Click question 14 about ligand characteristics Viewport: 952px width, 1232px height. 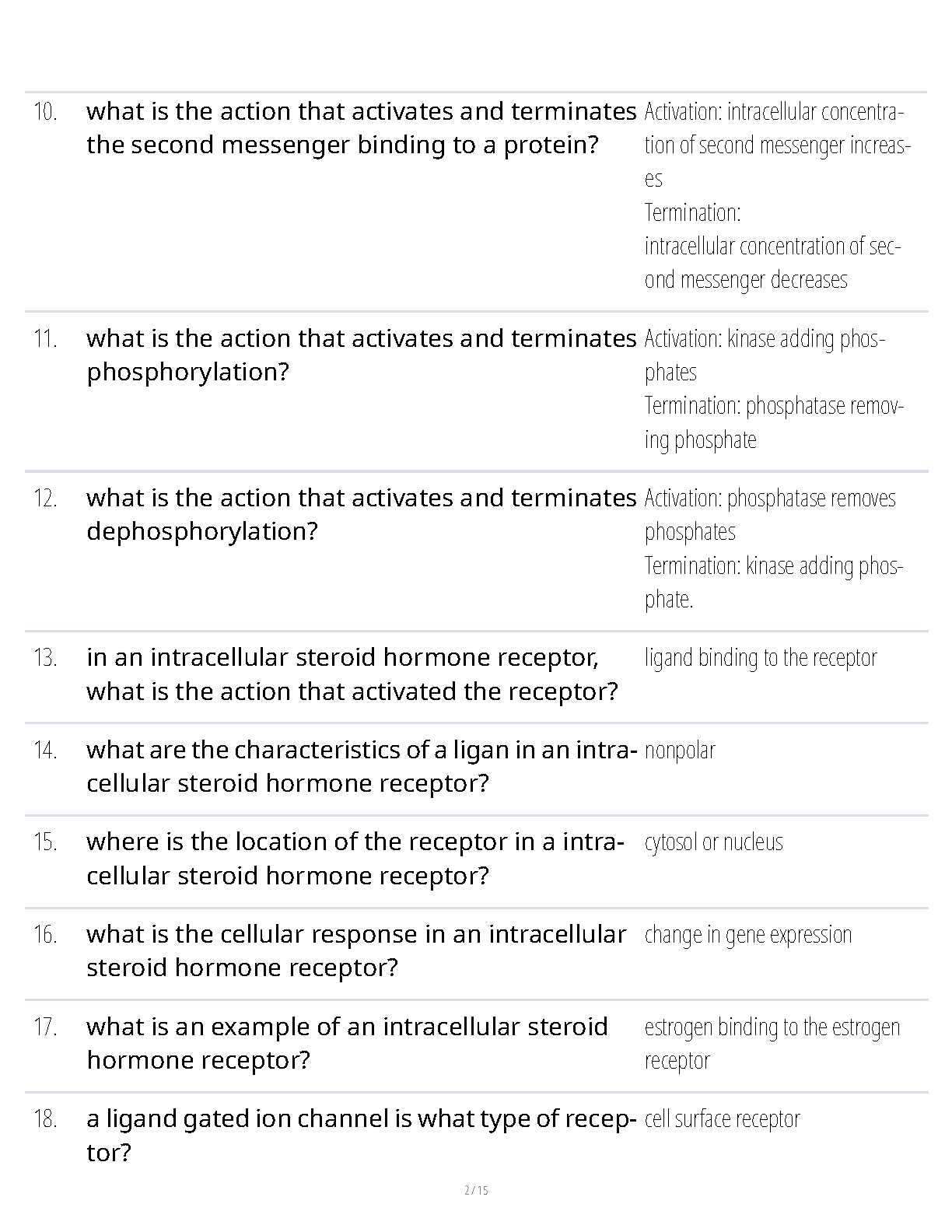[361, 766]
